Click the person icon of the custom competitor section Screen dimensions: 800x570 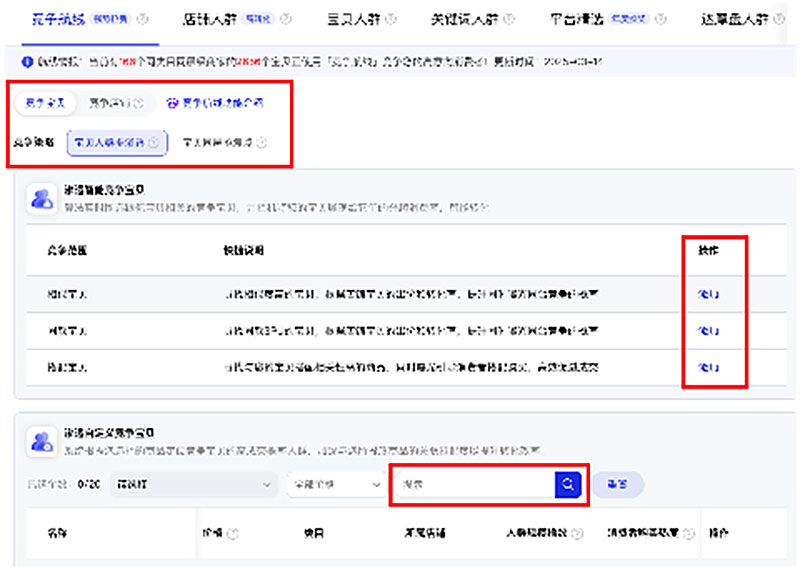tap(42, 442)
